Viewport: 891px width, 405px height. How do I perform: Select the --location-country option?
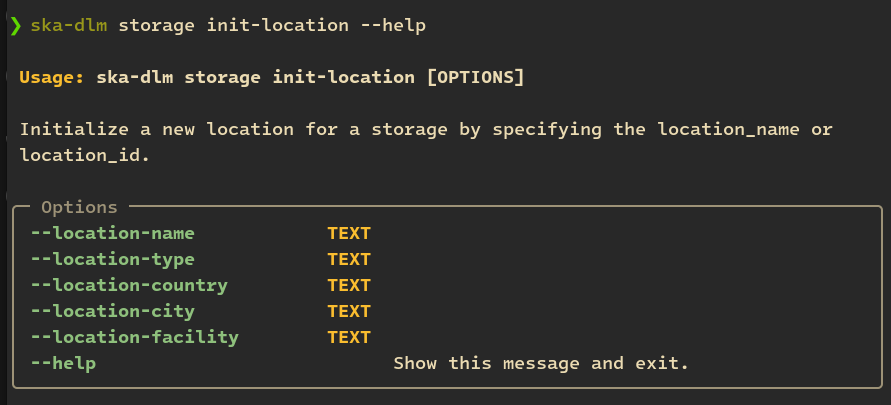coord(129,286)
